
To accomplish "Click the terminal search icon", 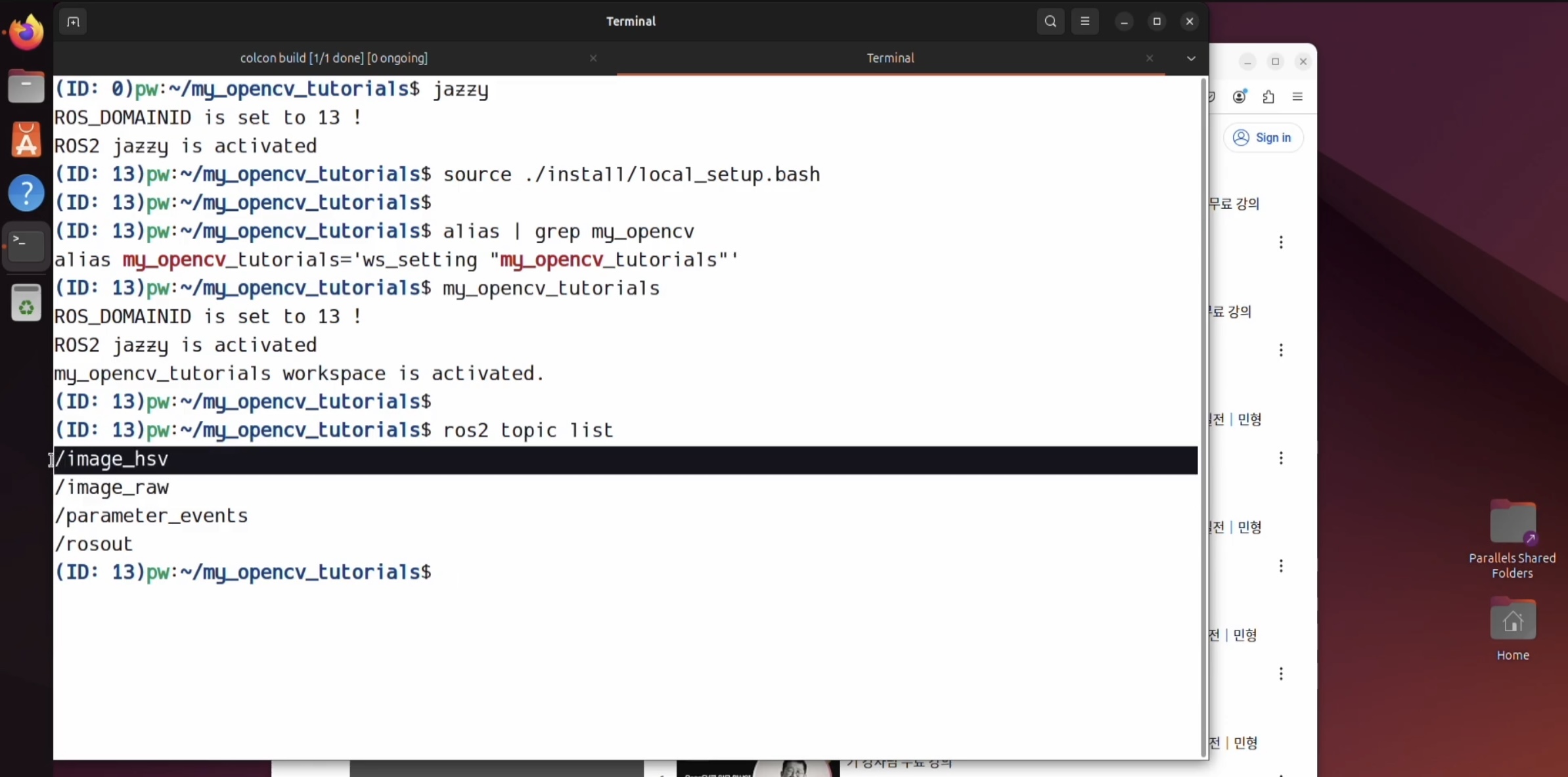I will pos(1050,21).
